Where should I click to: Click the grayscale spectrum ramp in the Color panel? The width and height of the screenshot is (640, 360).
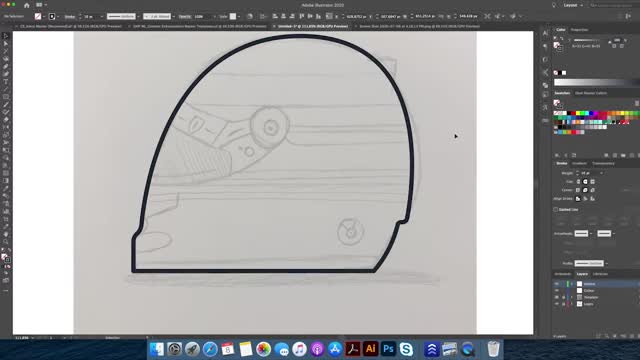[x=596, y=82]
